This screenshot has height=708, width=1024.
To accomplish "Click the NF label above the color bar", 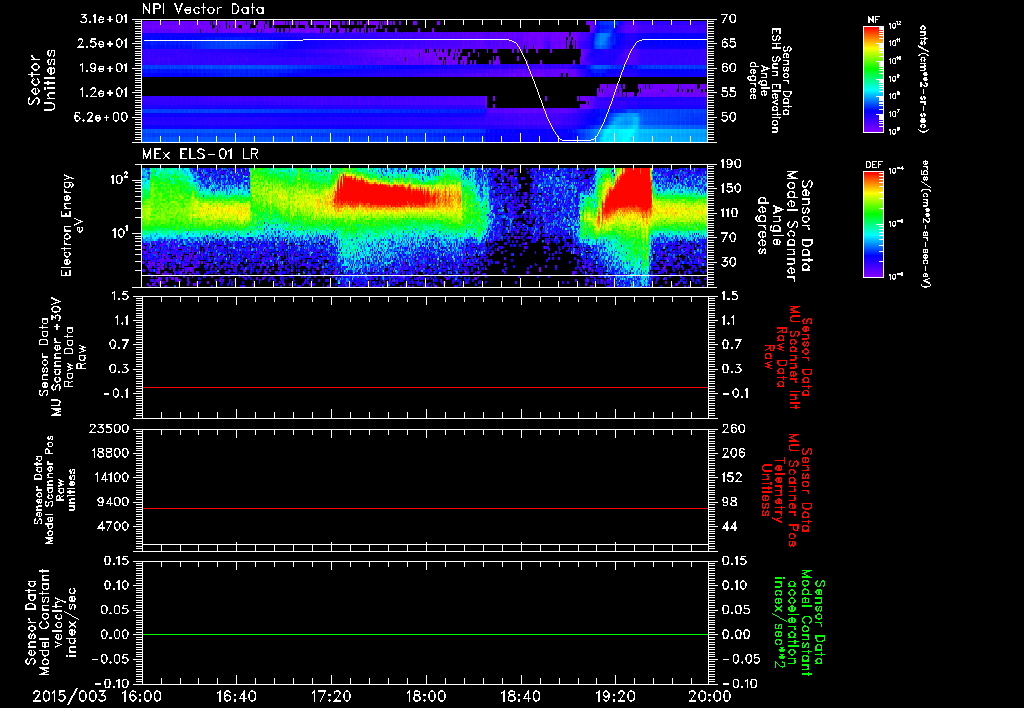I will coord(873,20).
